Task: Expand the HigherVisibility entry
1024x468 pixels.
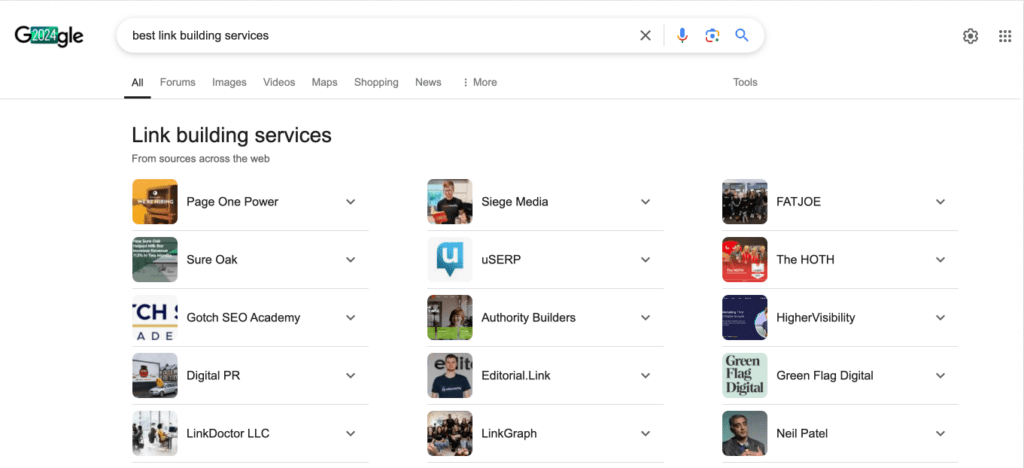Action: tap(940, 318)
